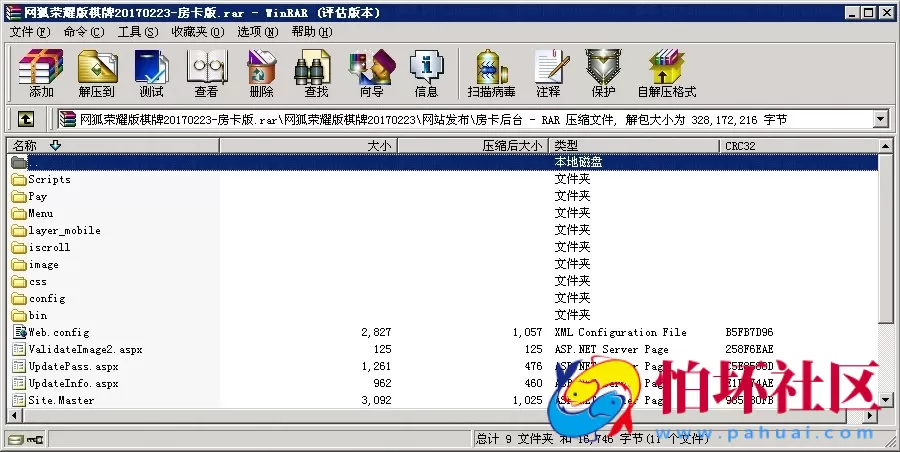Click "XML Configuration File" type cell
This screenshot has width=900, height=452.
point(620,333)
